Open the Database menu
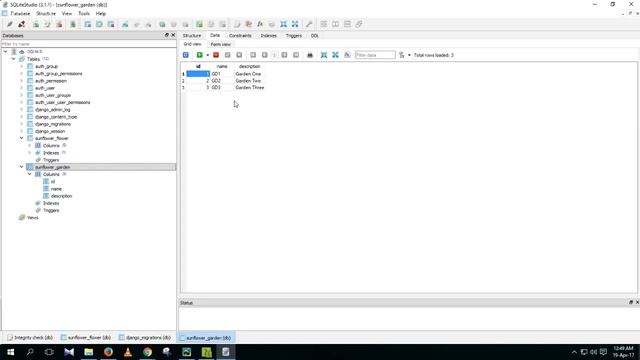The height and width of the screenshot is (360, 640). (x=20, y=13)
